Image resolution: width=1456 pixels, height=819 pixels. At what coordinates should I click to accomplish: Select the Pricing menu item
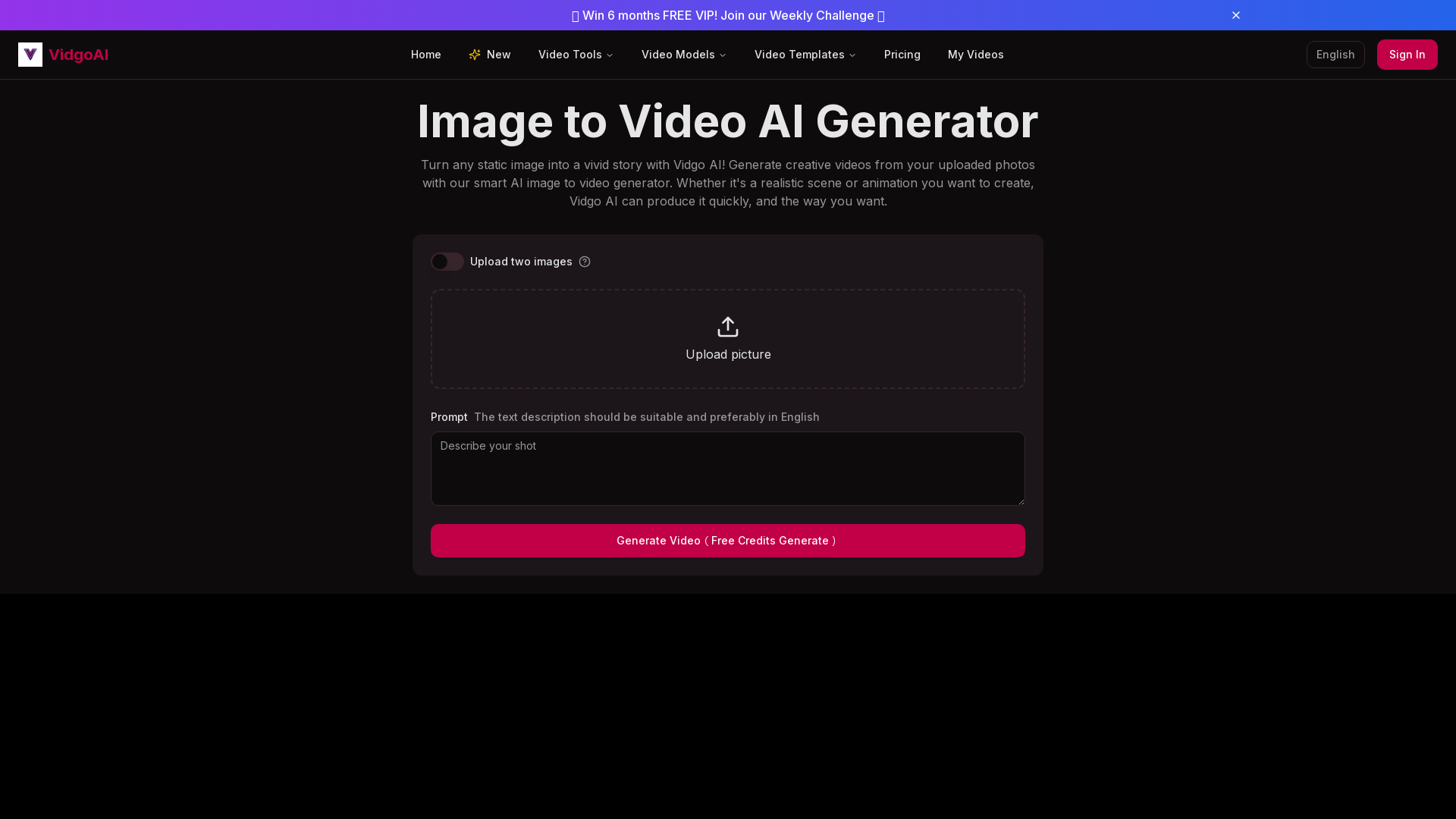(902, 54)
